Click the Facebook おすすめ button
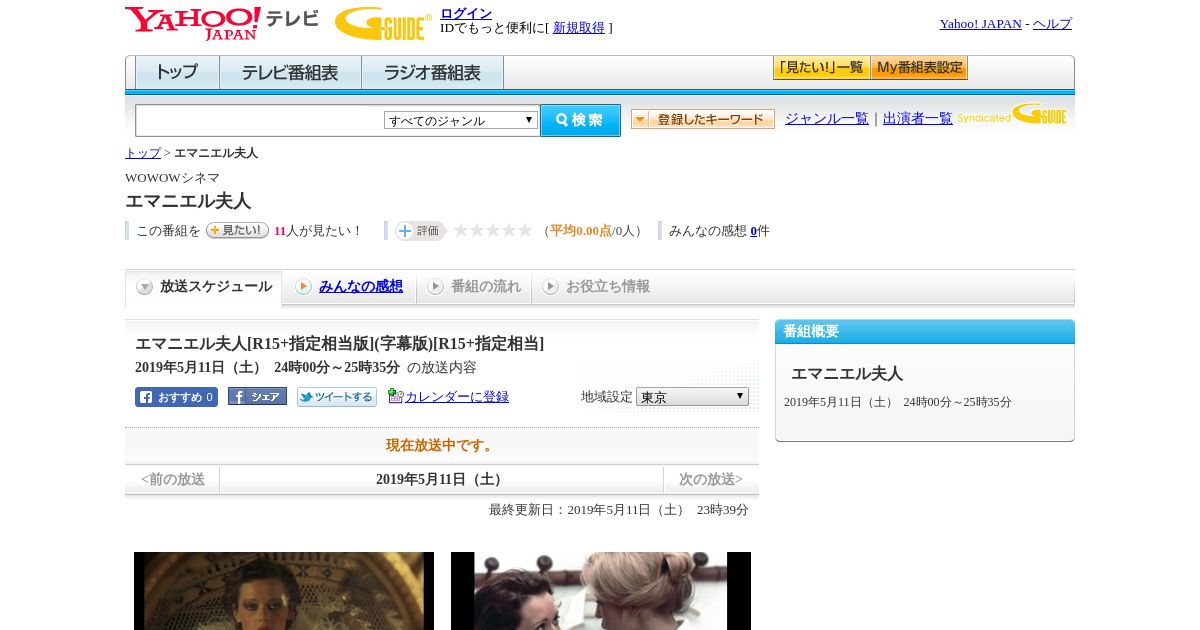This screenshot has width=1200, height=630. click(176, 397)
